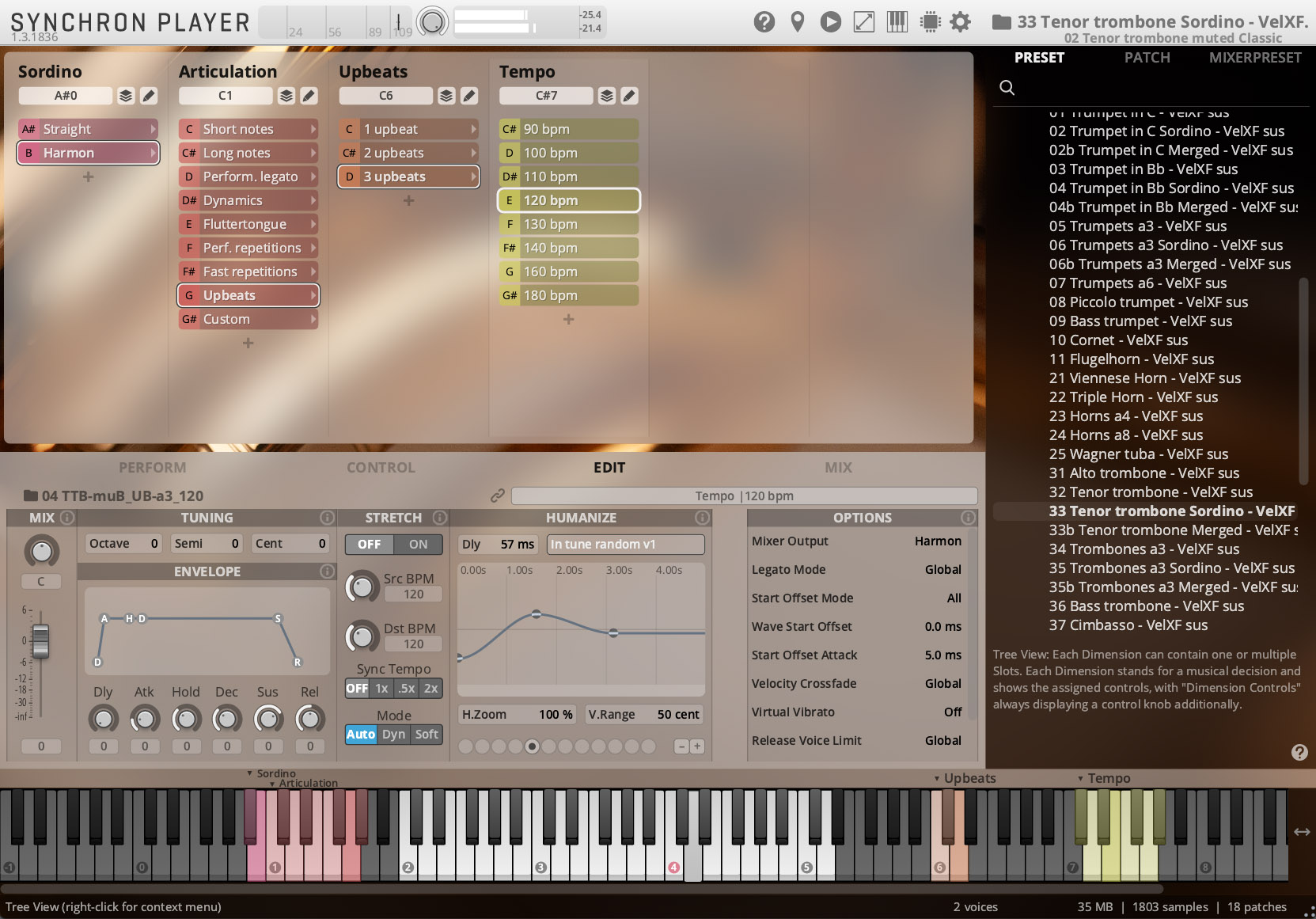This screenshot has width=1316, height=919.
Task: Click the help question mark below description text
Action: 1299,752
